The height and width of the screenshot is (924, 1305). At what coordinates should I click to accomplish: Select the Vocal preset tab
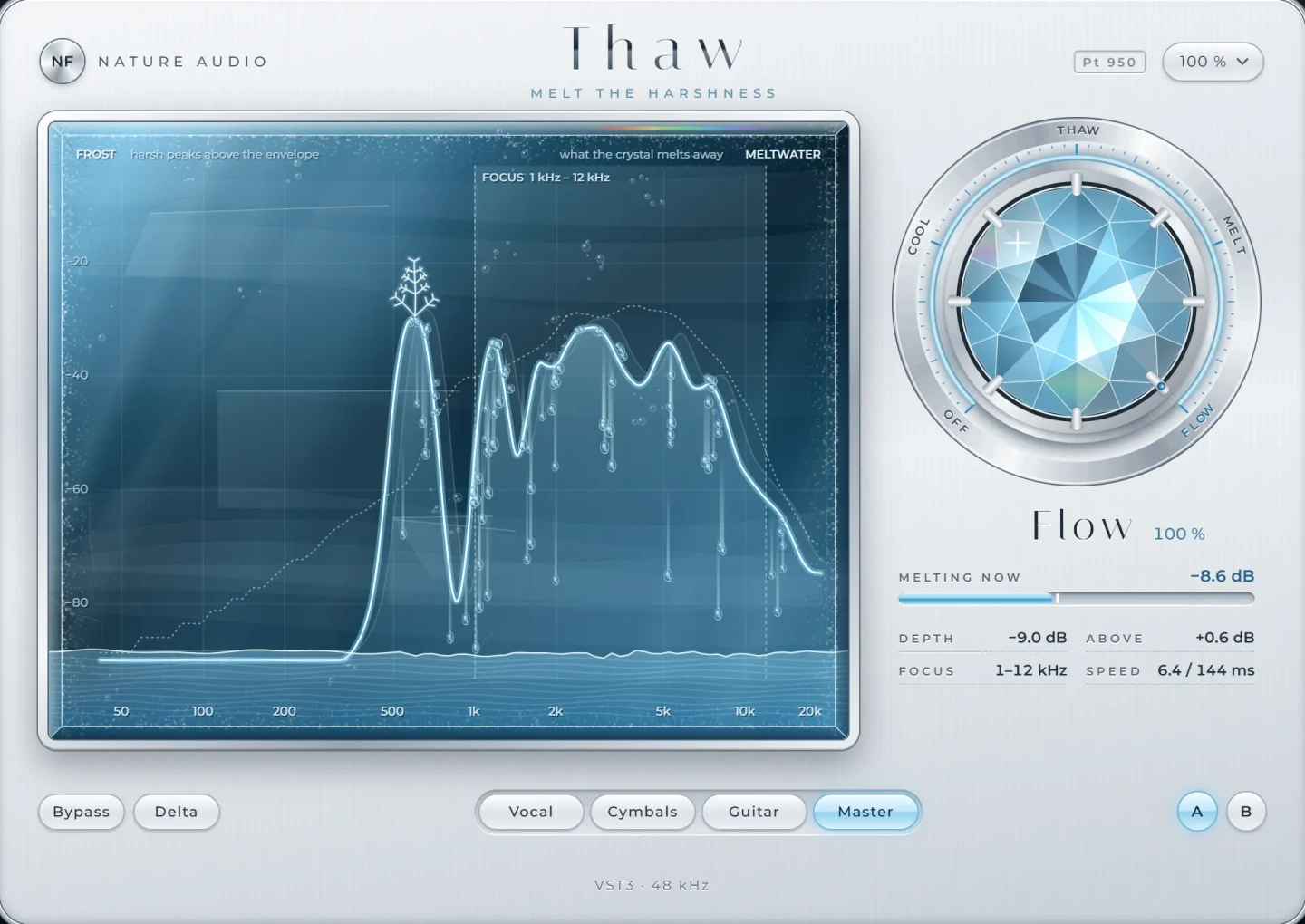click(531, 812)
